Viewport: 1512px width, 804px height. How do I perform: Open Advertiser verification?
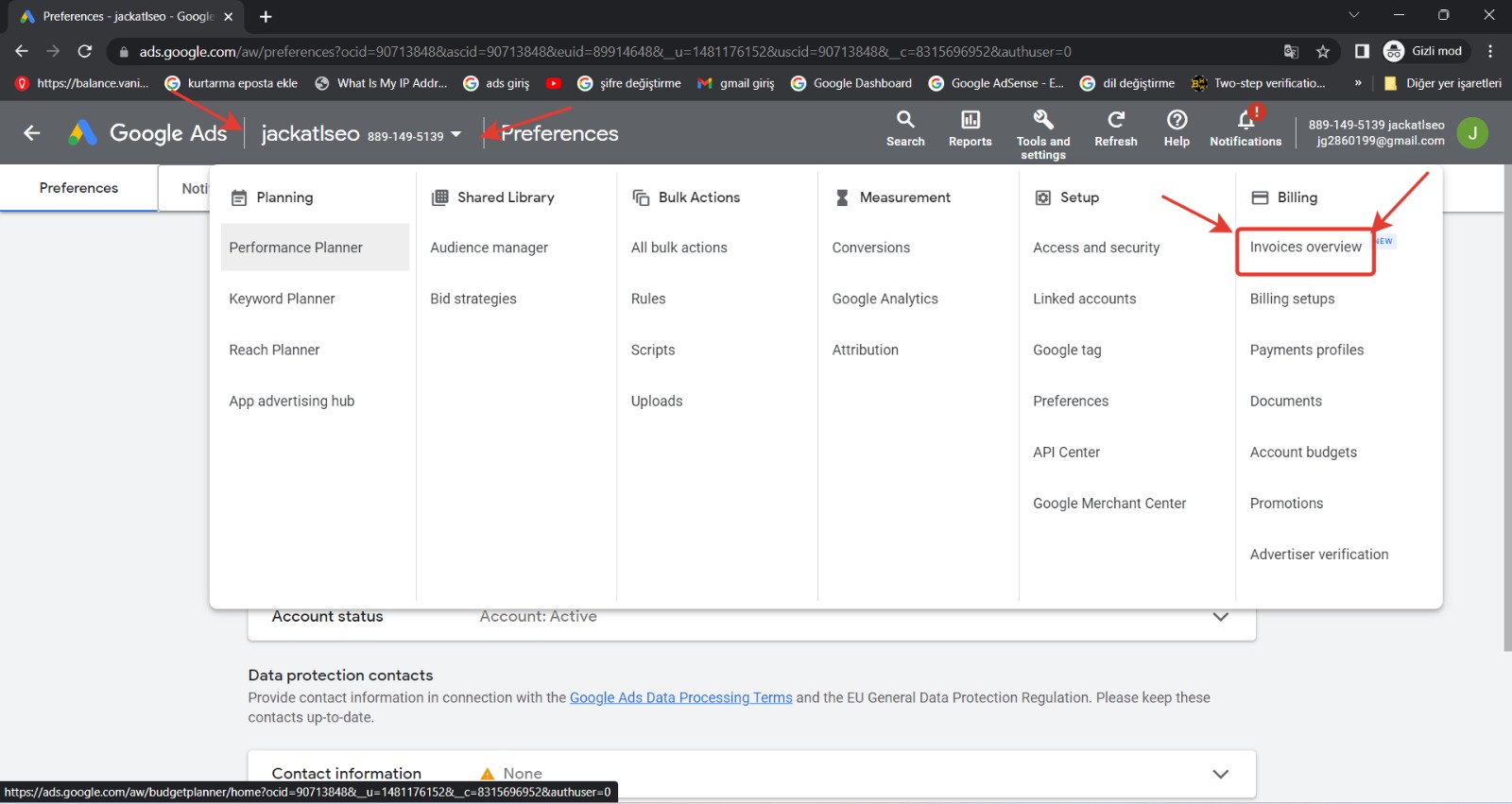coord(1319,554)
